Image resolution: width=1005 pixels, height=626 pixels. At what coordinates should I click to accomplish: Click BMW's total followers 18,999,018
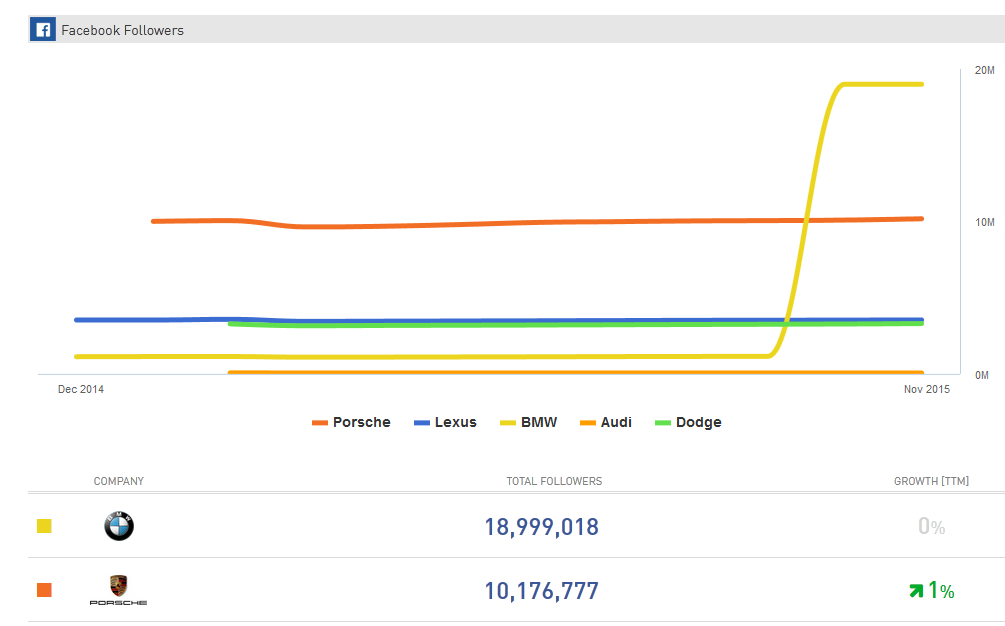(542, 527)
